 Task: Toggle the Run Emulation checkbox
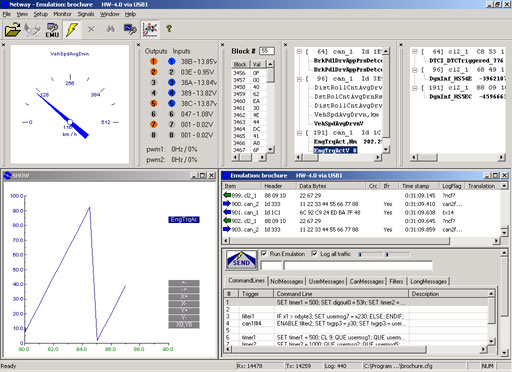[x=264, y=254]
